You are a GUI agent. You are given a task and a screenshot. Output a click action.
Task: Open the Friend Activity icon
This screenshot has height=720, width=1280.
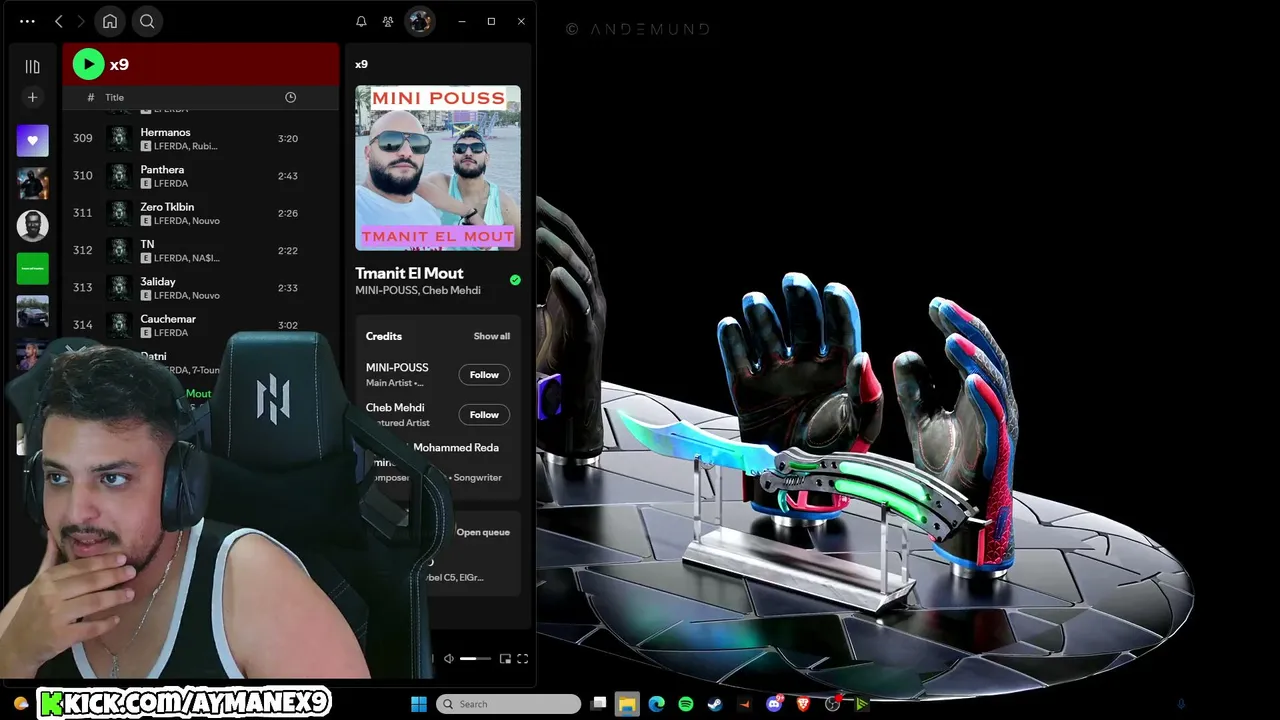click(388, 21)
